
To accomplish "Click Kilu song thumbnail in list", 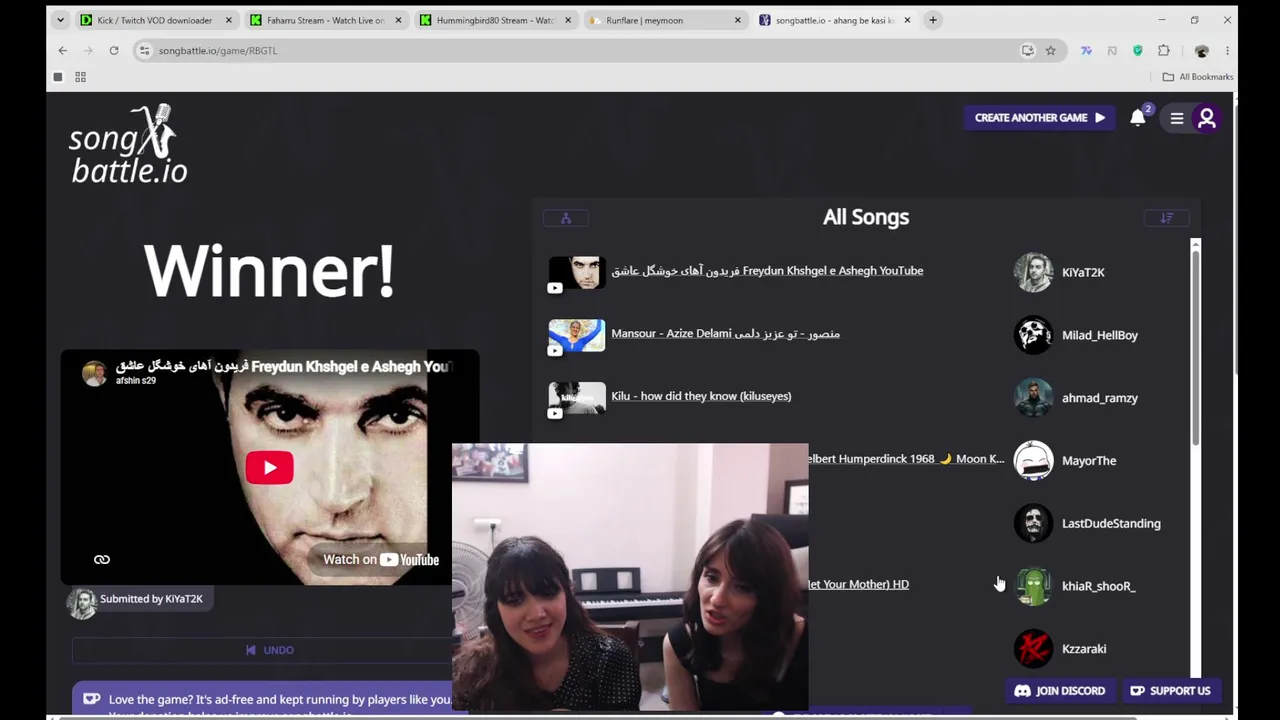I will coord(577,398).
